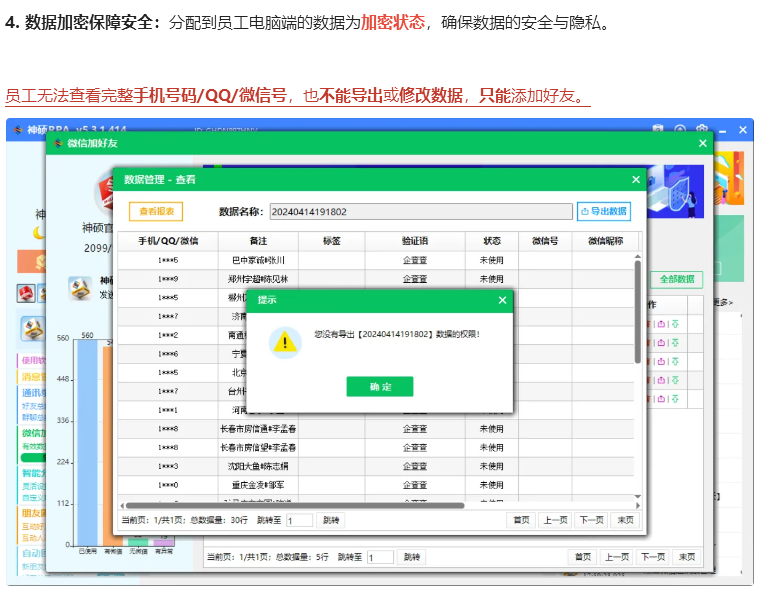Open 查看报表 report view
The height and width of the screenshot is (603, 760).
[x=156, y=211]
